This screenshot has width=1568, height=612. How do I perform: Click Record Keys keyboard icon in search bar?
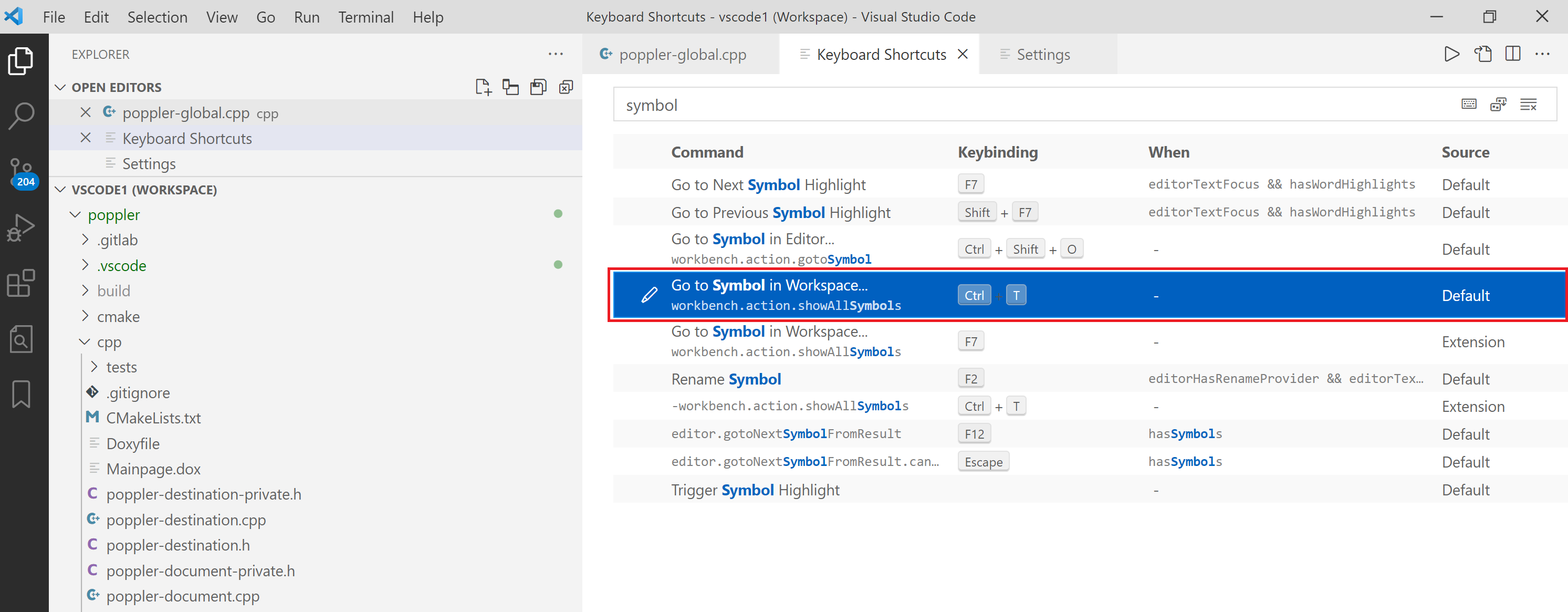click(x=1469, y=104)
